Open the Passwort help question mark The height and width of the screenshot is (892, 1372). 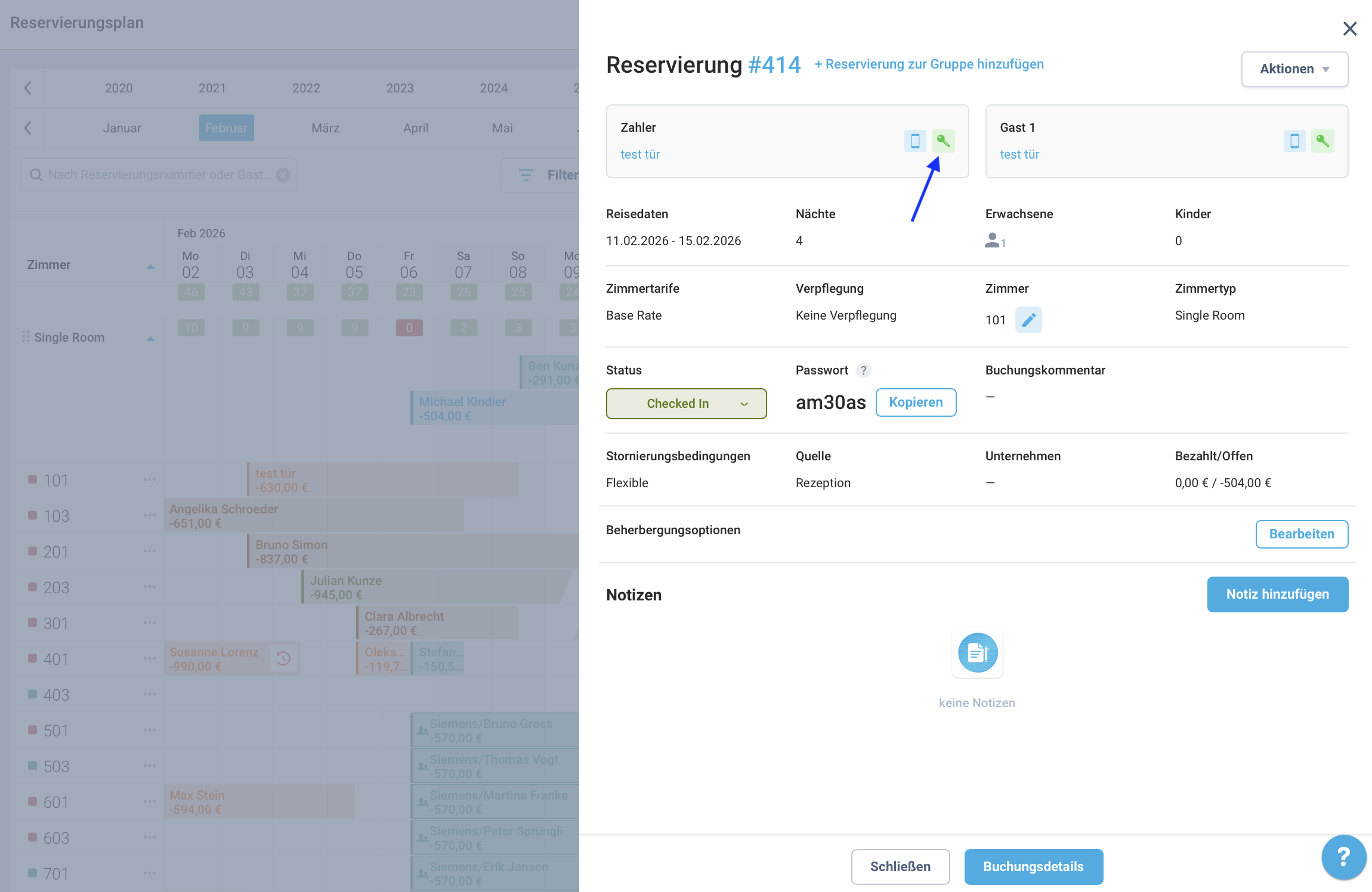[863, 370]
